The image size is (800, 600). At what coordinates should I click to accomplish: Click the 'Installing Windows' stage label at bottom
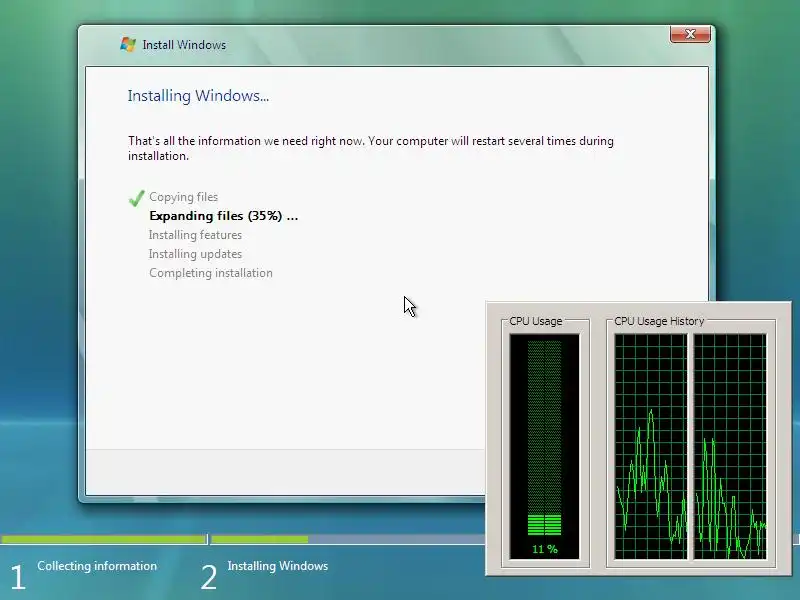click(278, 566)
